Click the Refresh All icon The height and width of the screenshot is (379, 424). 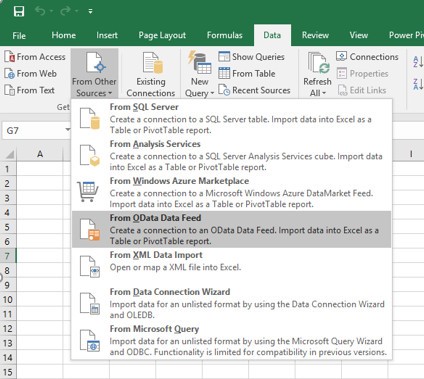point(318,63)
